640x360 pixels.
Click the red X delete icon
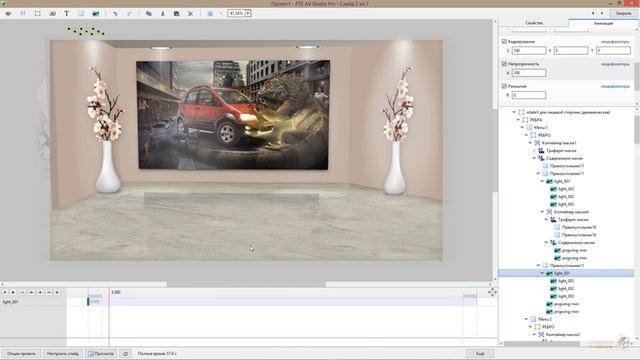click(190, 13)
